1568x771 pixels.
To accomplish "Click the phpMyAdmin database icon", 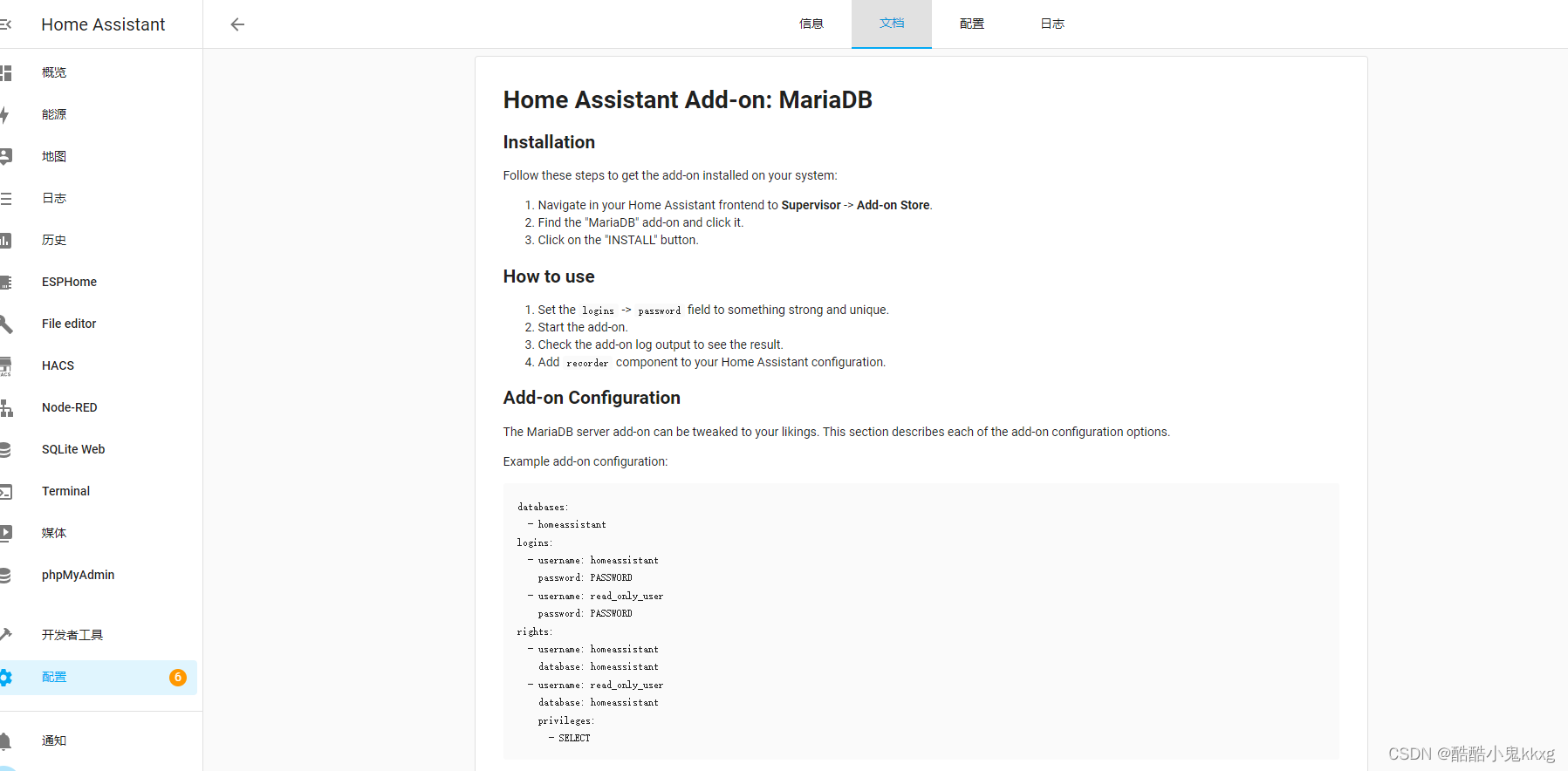I will (x=5, y=575).
